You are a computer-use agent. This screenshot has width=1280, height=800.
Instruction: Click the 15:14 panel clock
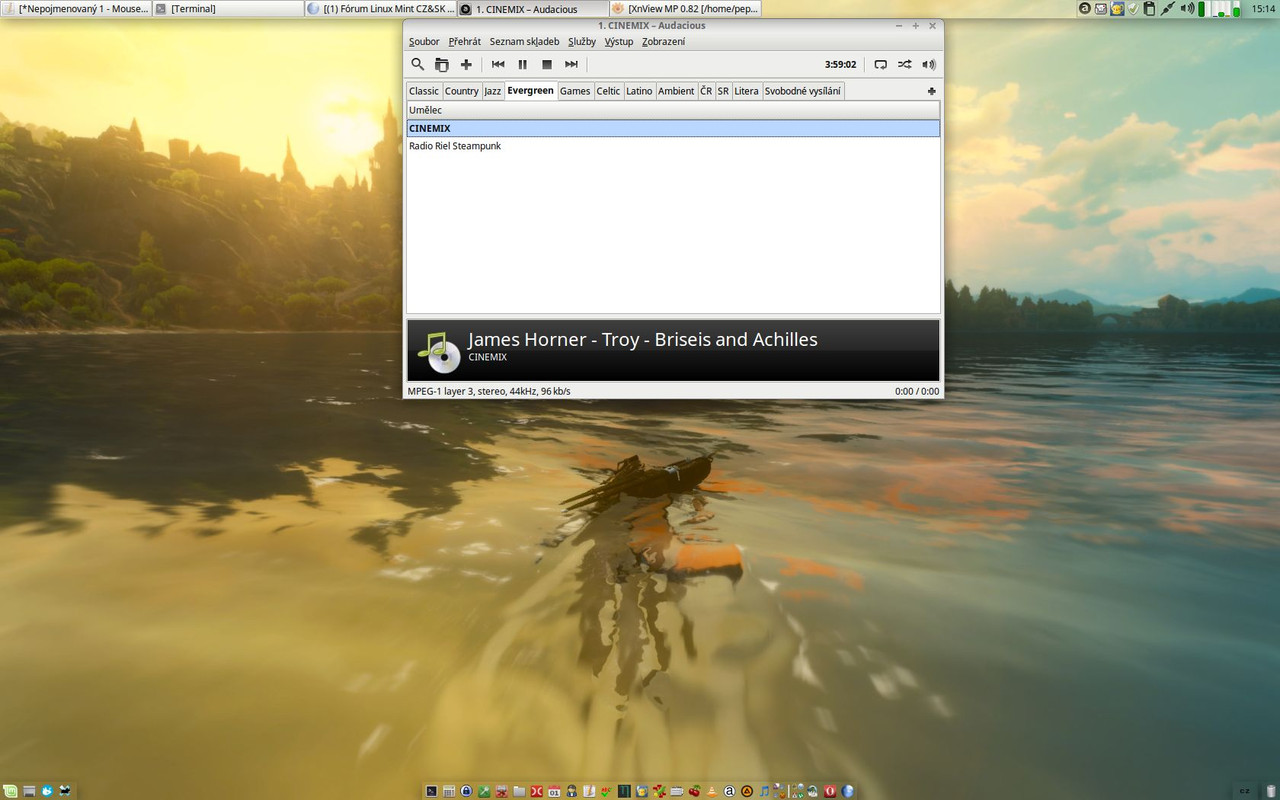coord(1264,9)
